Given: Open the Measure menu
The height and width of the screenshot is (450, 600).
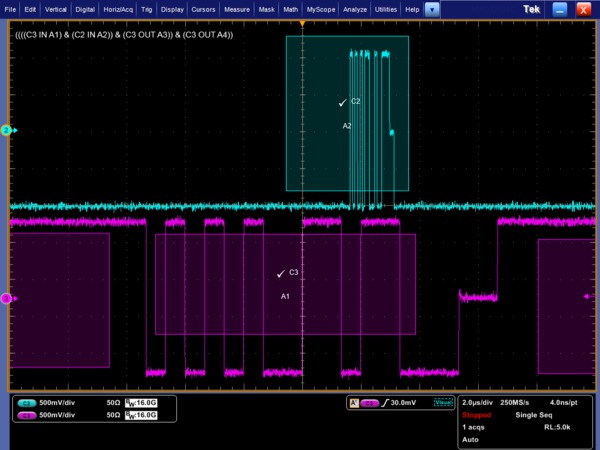Looking at the screenshot, I should point(238,9).
